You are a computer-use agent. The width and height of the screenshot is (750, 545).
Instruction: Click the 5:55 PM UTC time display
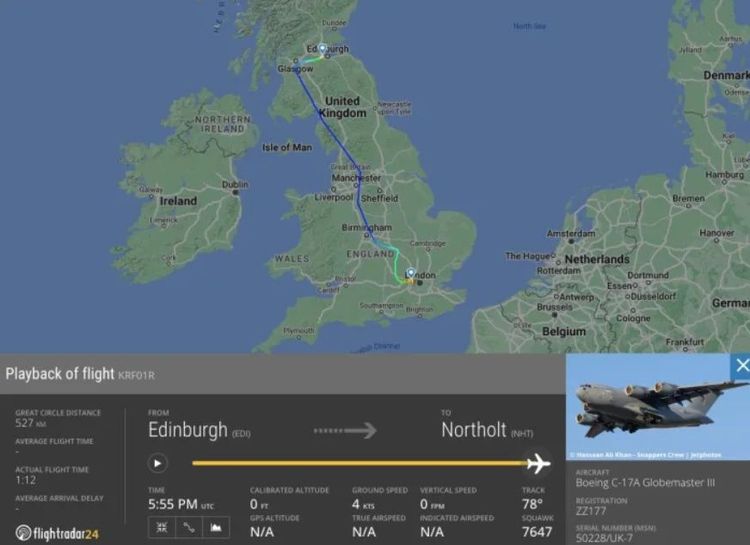[181, 504]
